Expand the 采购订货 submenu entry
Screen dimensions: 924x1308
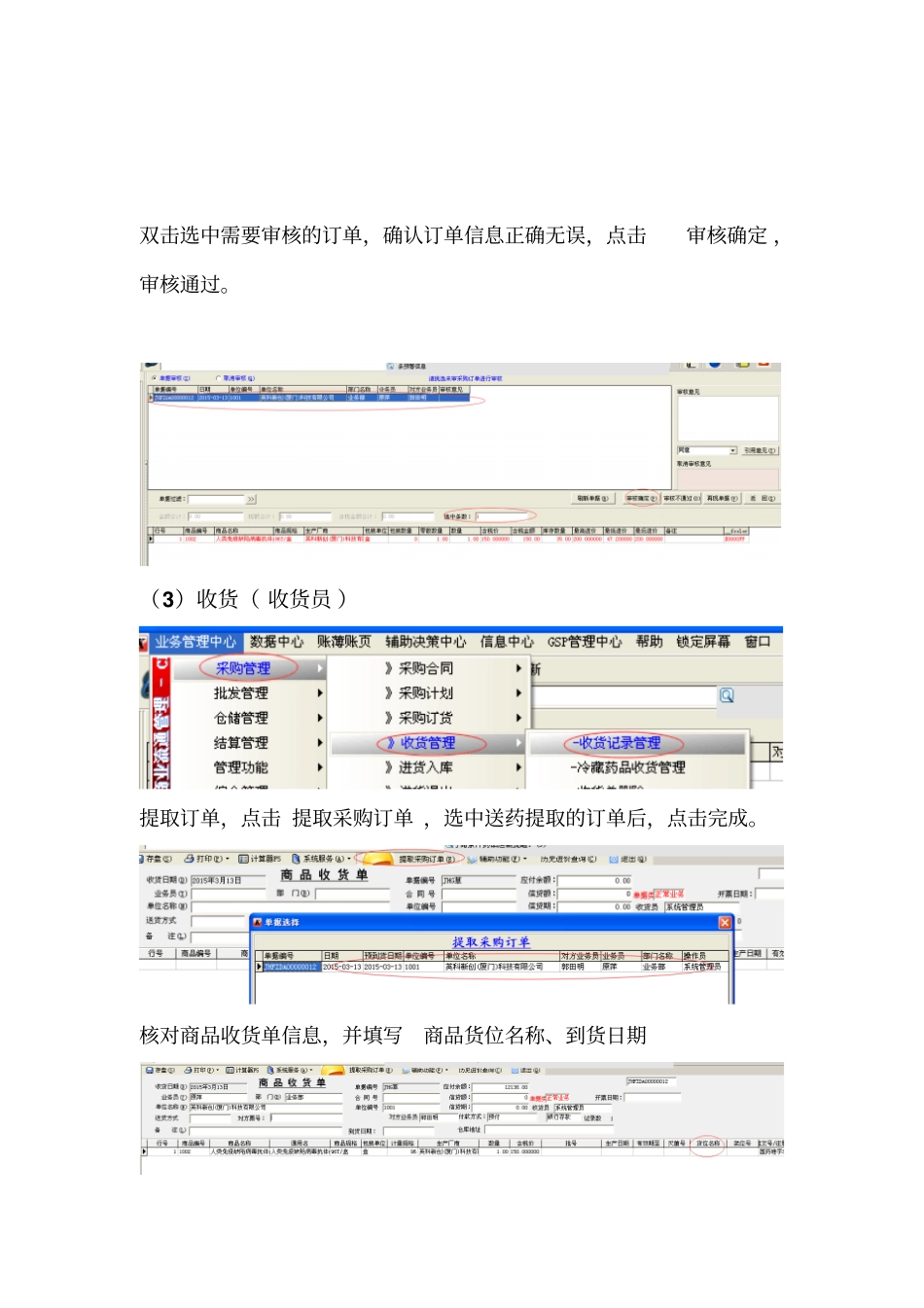pyautogui.click(x=428, y=718)
